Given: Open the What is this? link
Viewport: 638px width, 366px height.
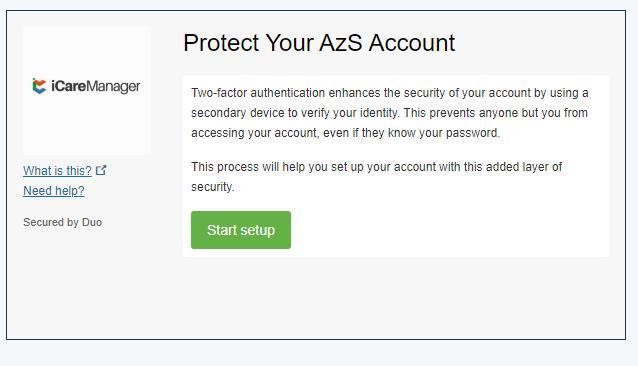Looking at the screenshot, I should (x=57, y=170).
